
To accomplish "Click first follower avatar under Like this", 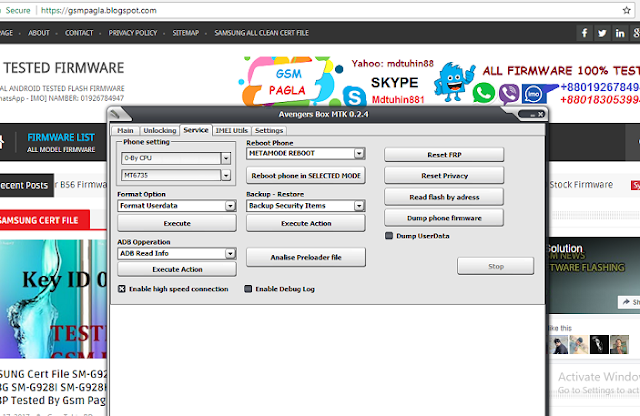I will (558, 345).
